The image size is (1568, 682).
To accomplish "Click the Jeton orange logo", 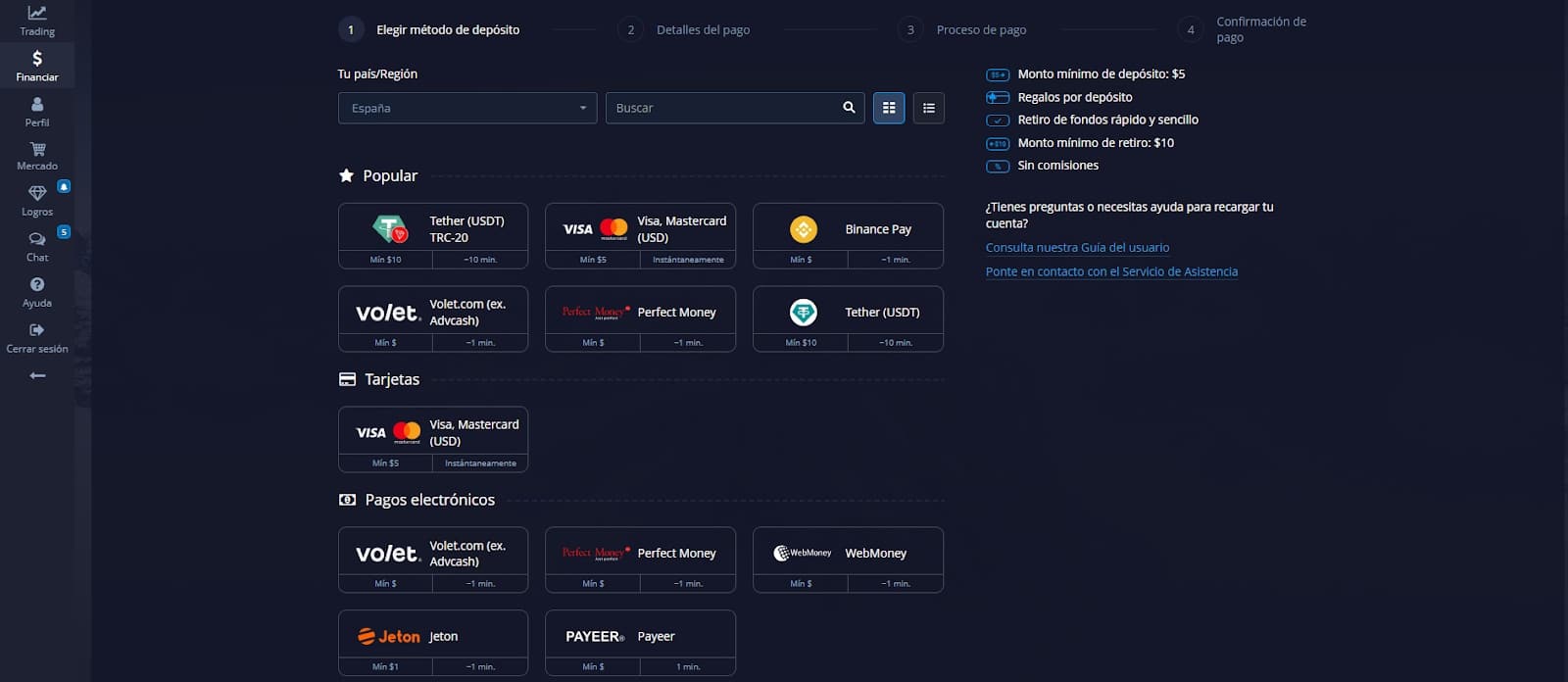I will pos(389,637).
